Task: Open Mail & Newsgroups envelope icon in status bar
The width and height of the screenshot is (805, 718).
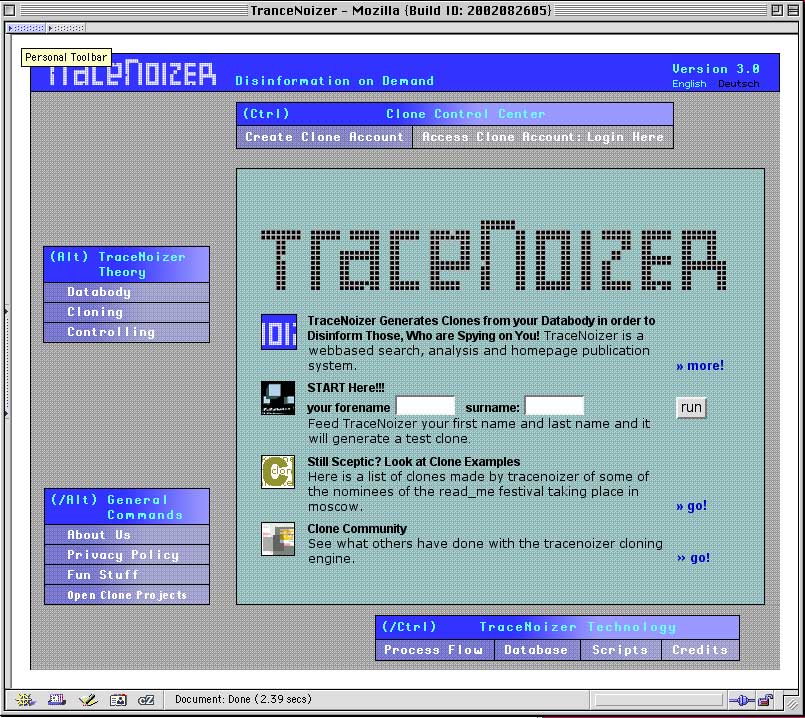Action: click(x=56, y=700)
